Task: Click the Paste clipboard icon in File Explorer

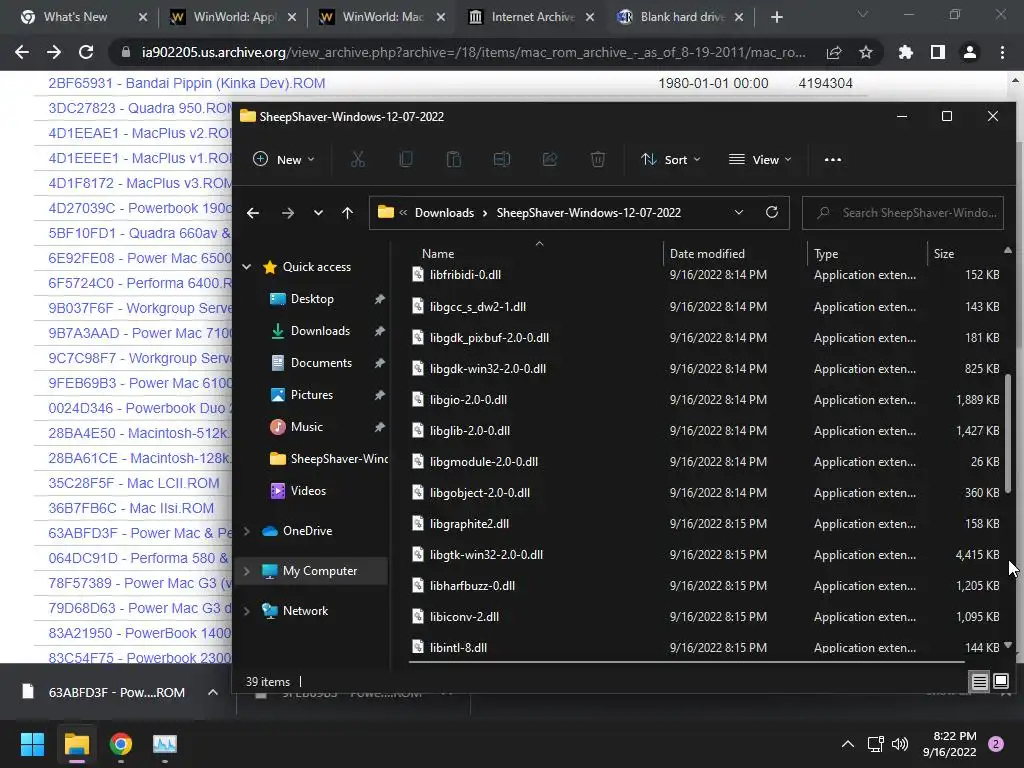Action: [454, 159]
